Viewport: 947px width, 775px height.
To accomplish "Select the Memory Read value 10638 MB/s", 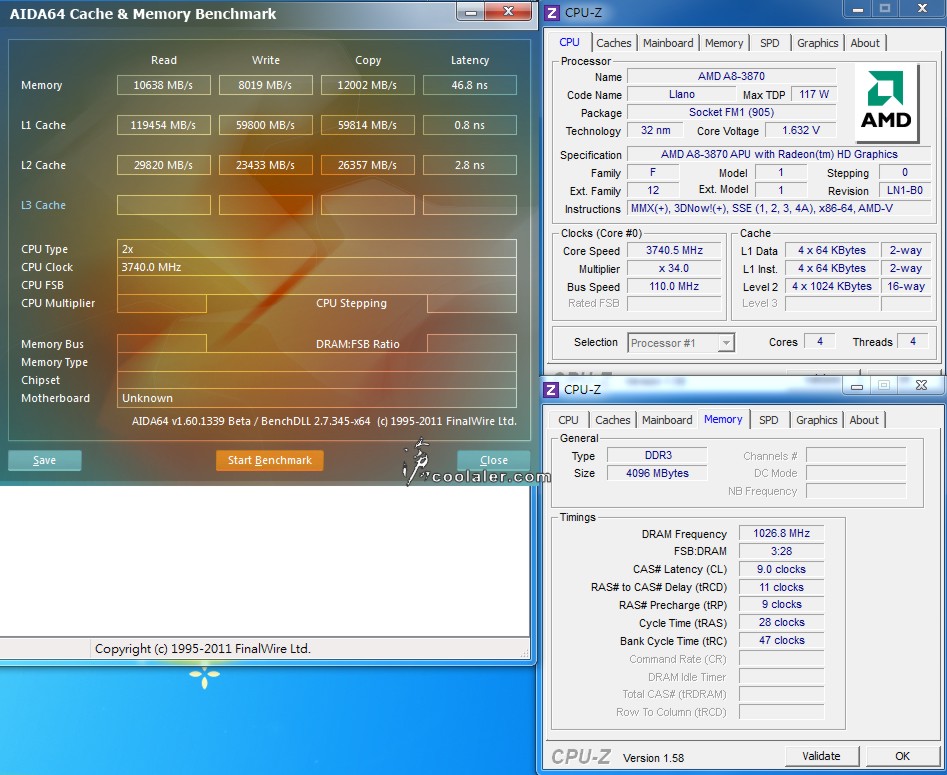I will pyautogui.click(x=164, y=85).
